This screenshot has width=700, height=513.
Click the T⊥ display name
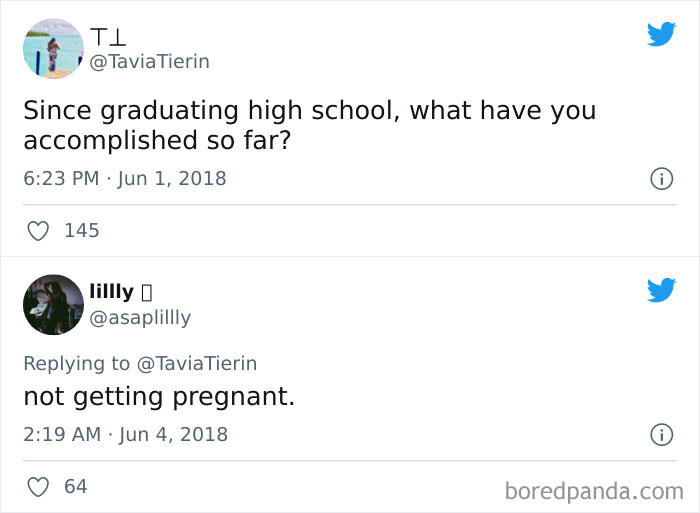coord(107,37)
